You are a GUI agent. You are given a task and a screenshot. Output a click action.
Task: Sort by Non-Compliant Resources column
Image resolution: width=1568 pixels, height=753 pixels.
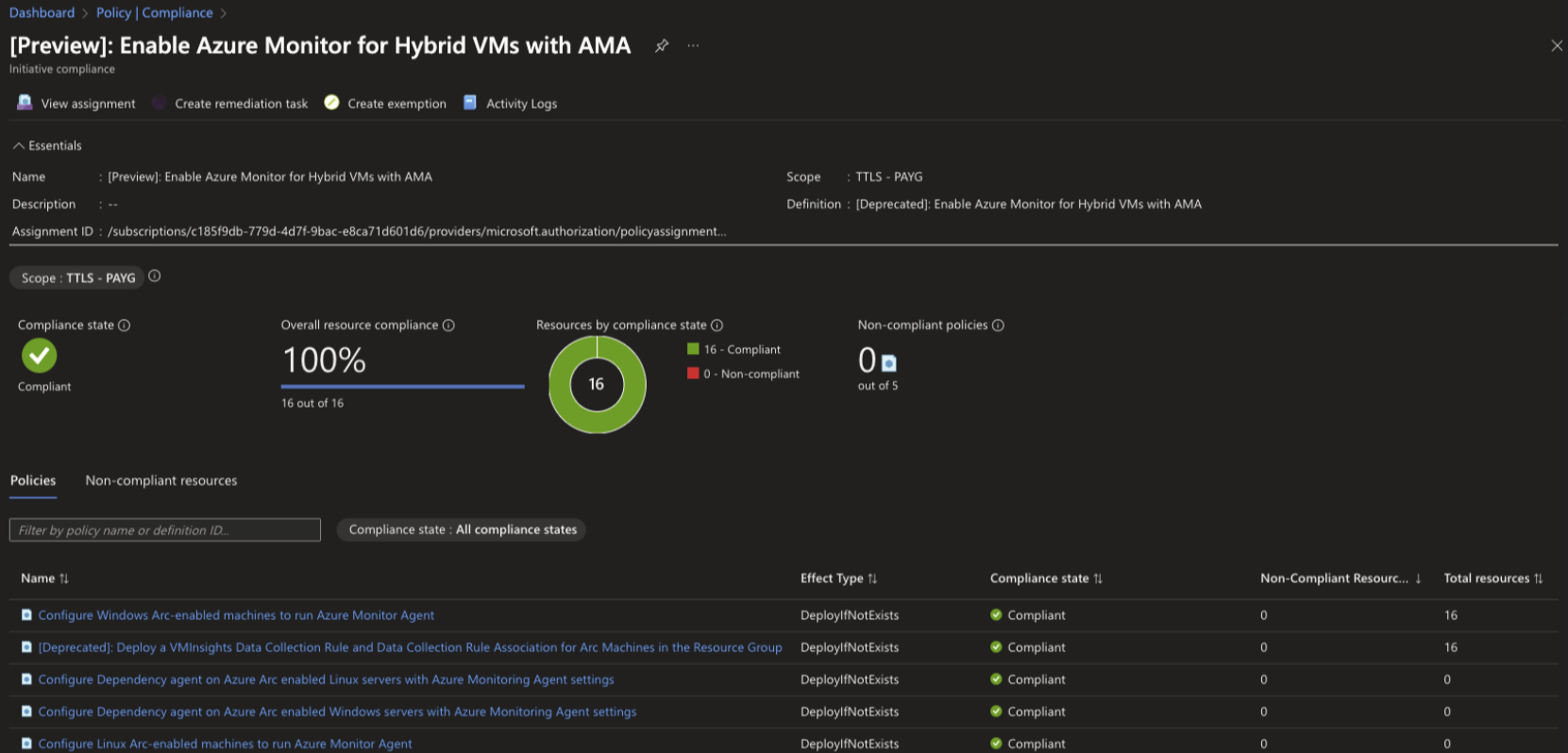(x=1340, y=578)
